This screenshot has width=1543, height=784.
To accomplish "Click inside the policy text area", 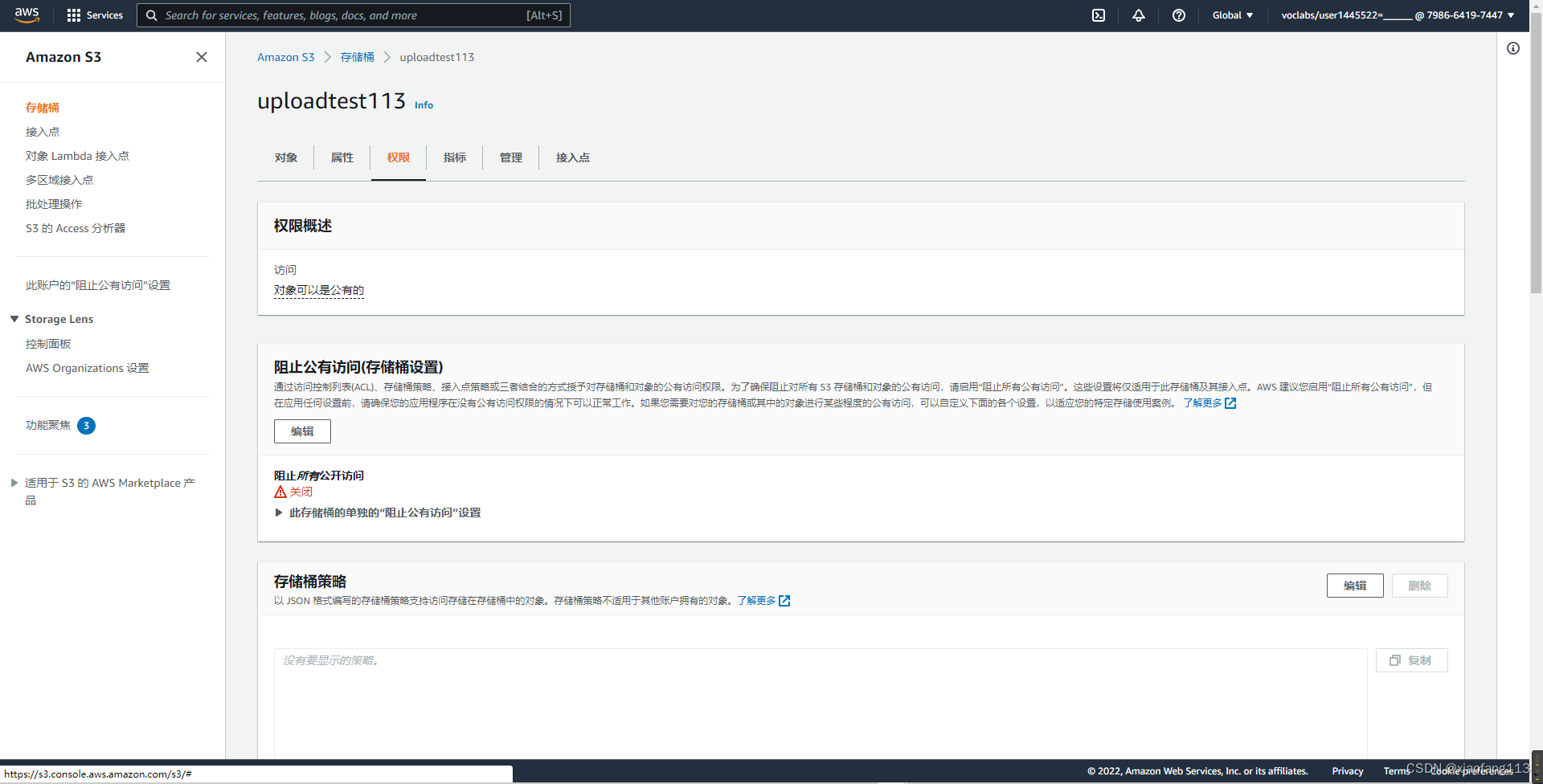I will click(821, 704).
